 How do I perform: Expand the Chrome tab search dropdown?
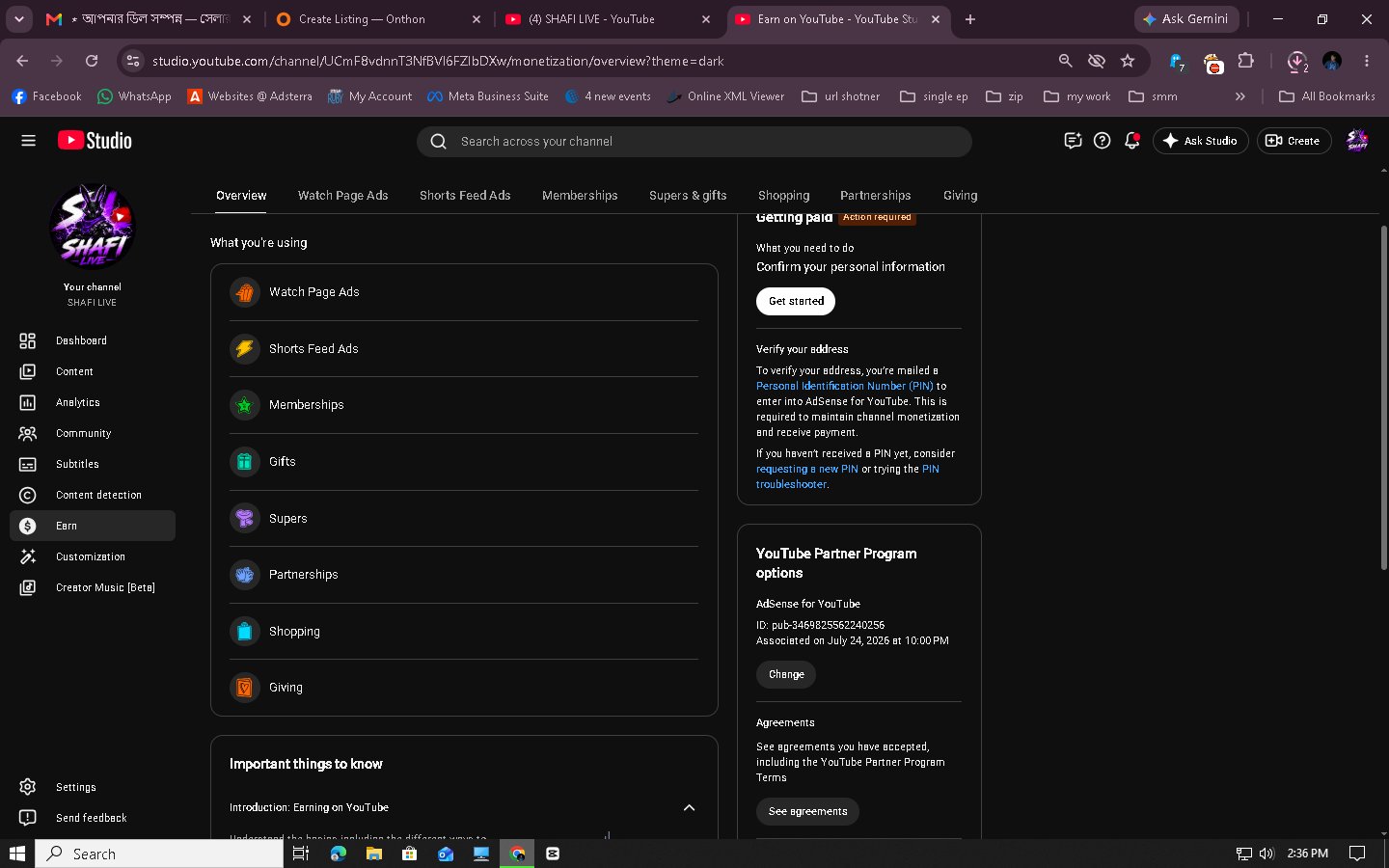(18, 19)
